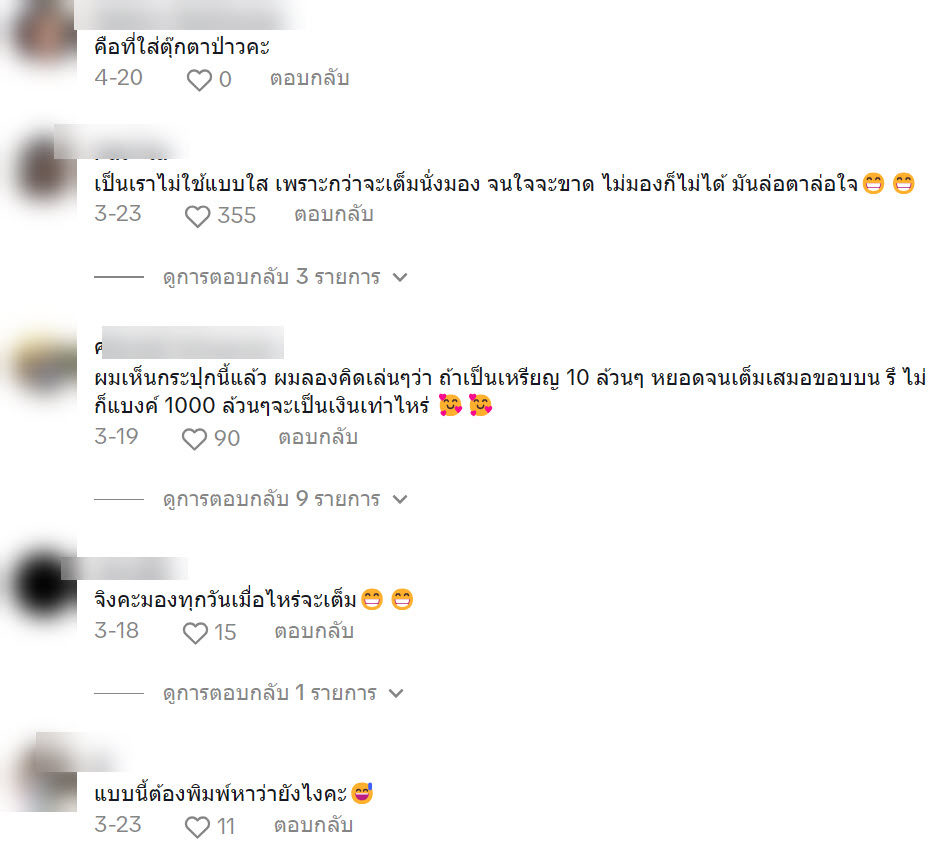Like the comment with 0 likes

point(199,80)
